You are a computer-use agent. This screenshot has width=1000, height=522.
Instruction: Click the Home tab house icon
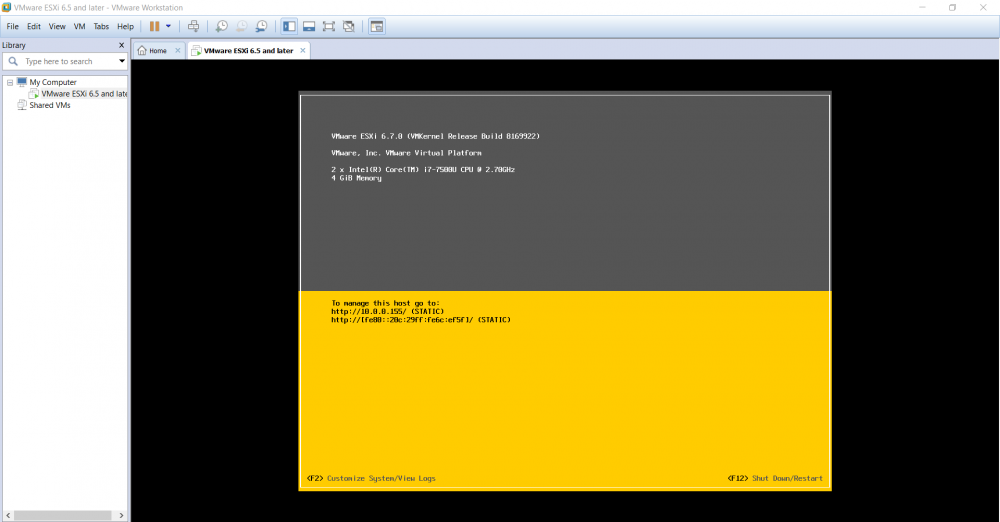click(x=142, y=50)
